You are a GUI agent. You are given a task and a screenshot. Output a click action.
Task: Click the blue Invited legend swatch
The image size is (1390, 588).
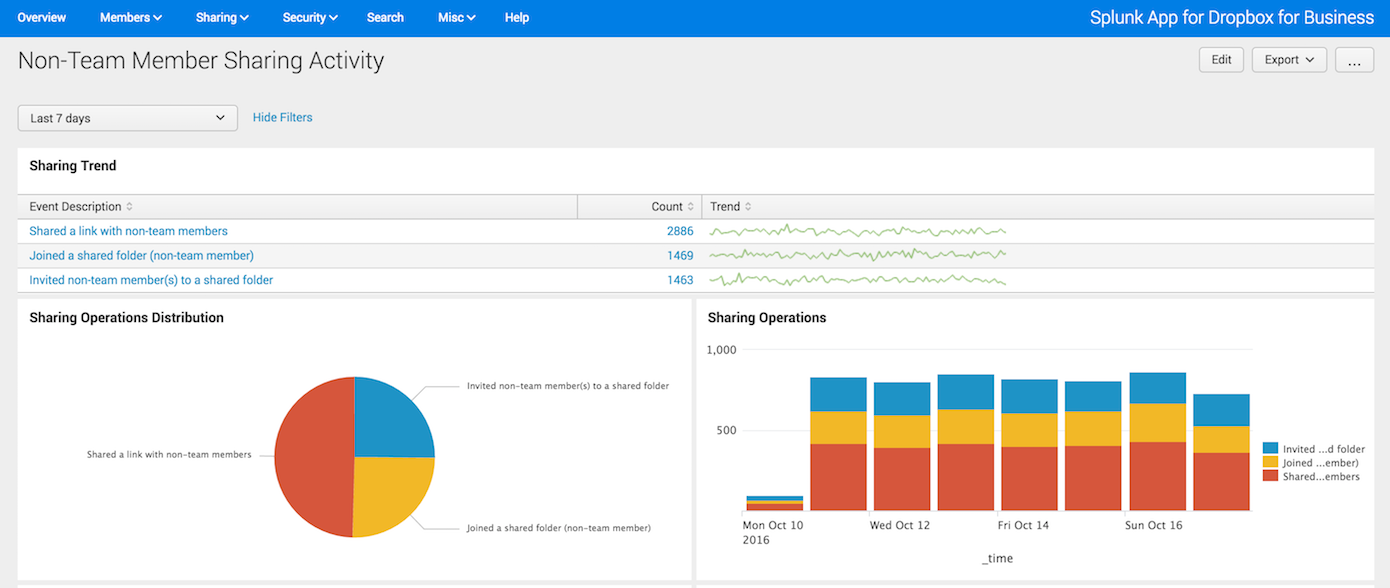pos(1270,449)
